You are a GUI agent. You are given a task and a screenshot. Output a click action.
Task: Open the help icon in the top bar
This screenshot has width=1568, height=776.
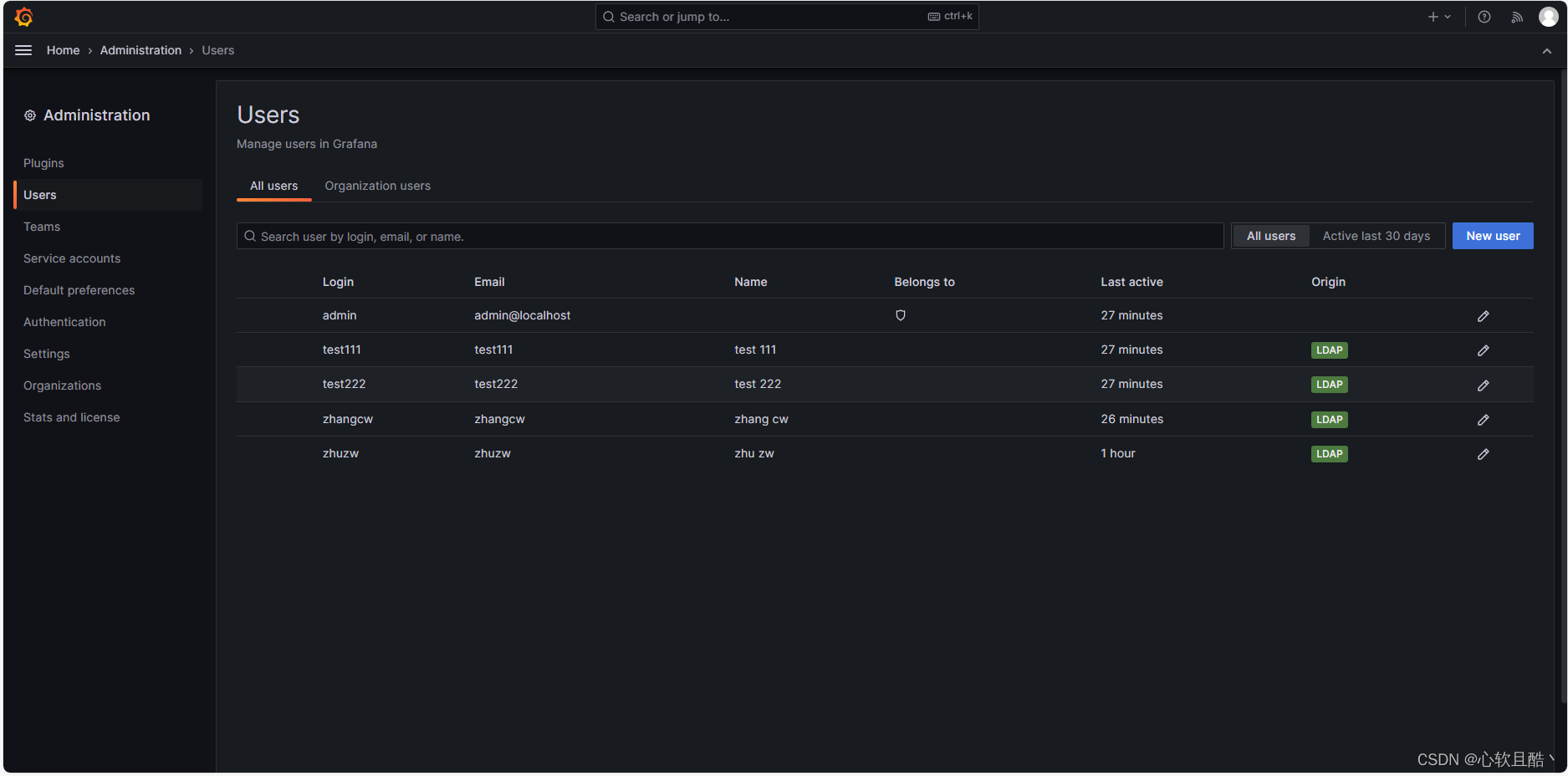point(1484,16)
